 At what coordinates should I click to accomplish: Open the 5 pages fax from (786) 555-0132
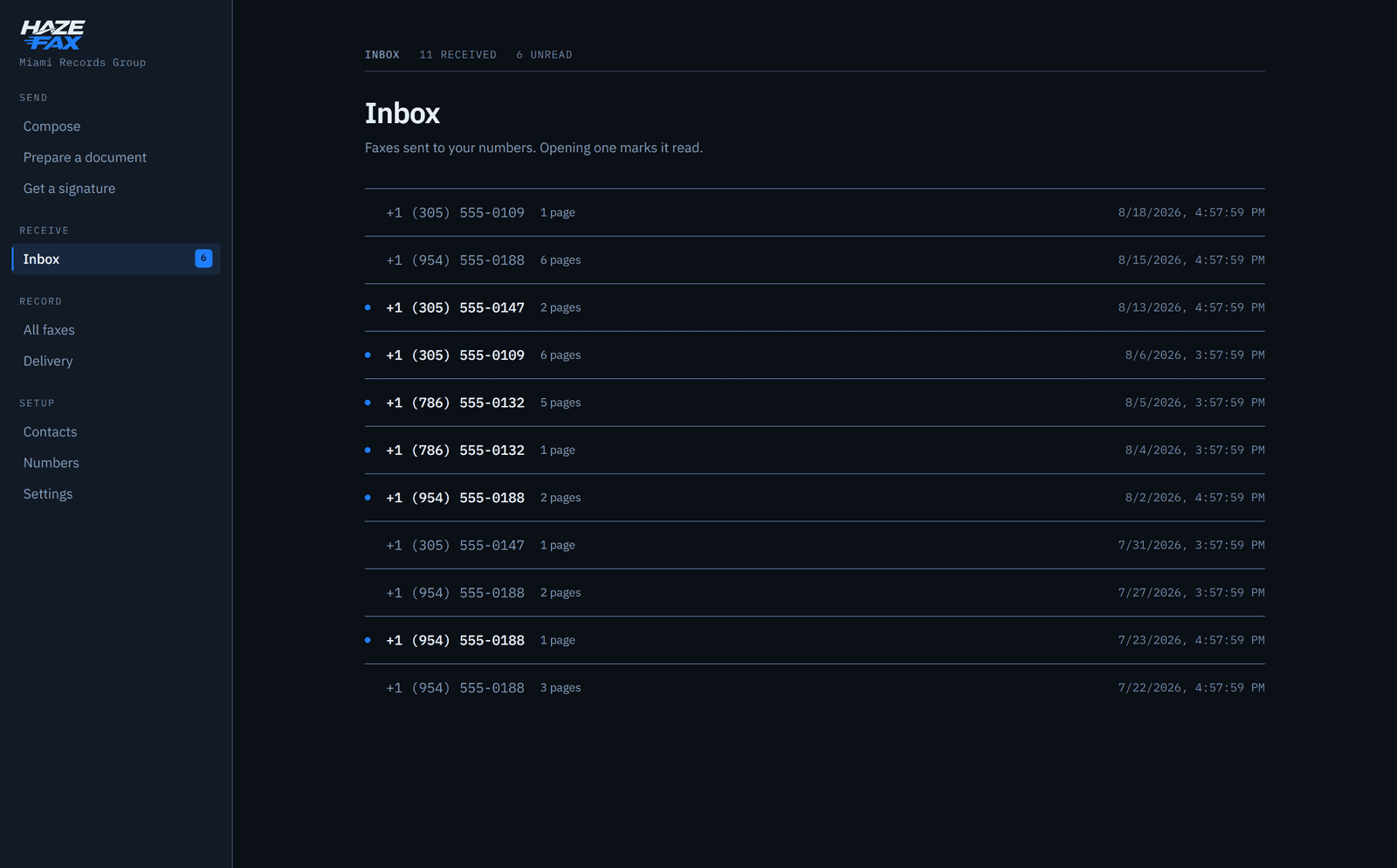tap(815, 403)
